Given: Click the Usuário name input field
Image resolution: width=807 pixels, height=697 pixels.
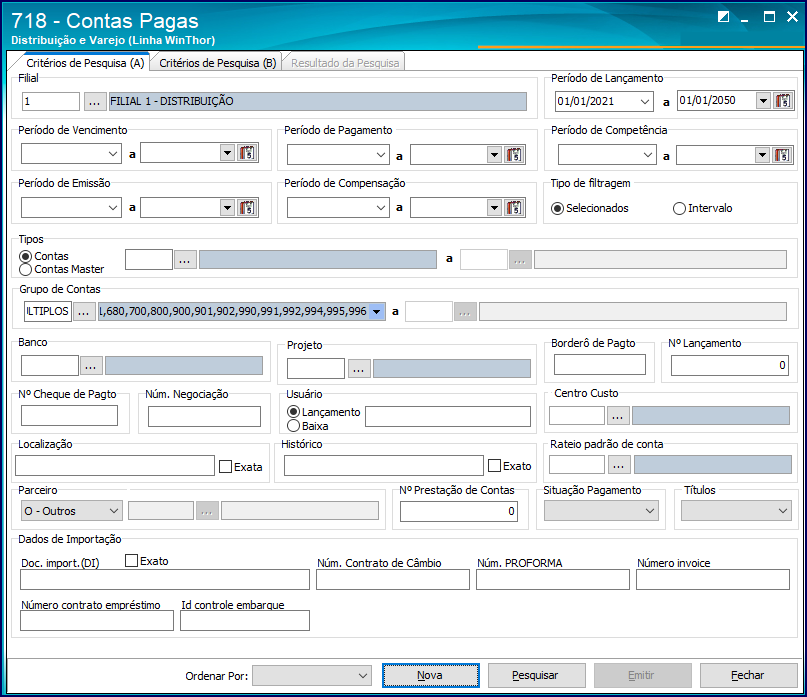Looking at the screenshot, I should point(448,416).
